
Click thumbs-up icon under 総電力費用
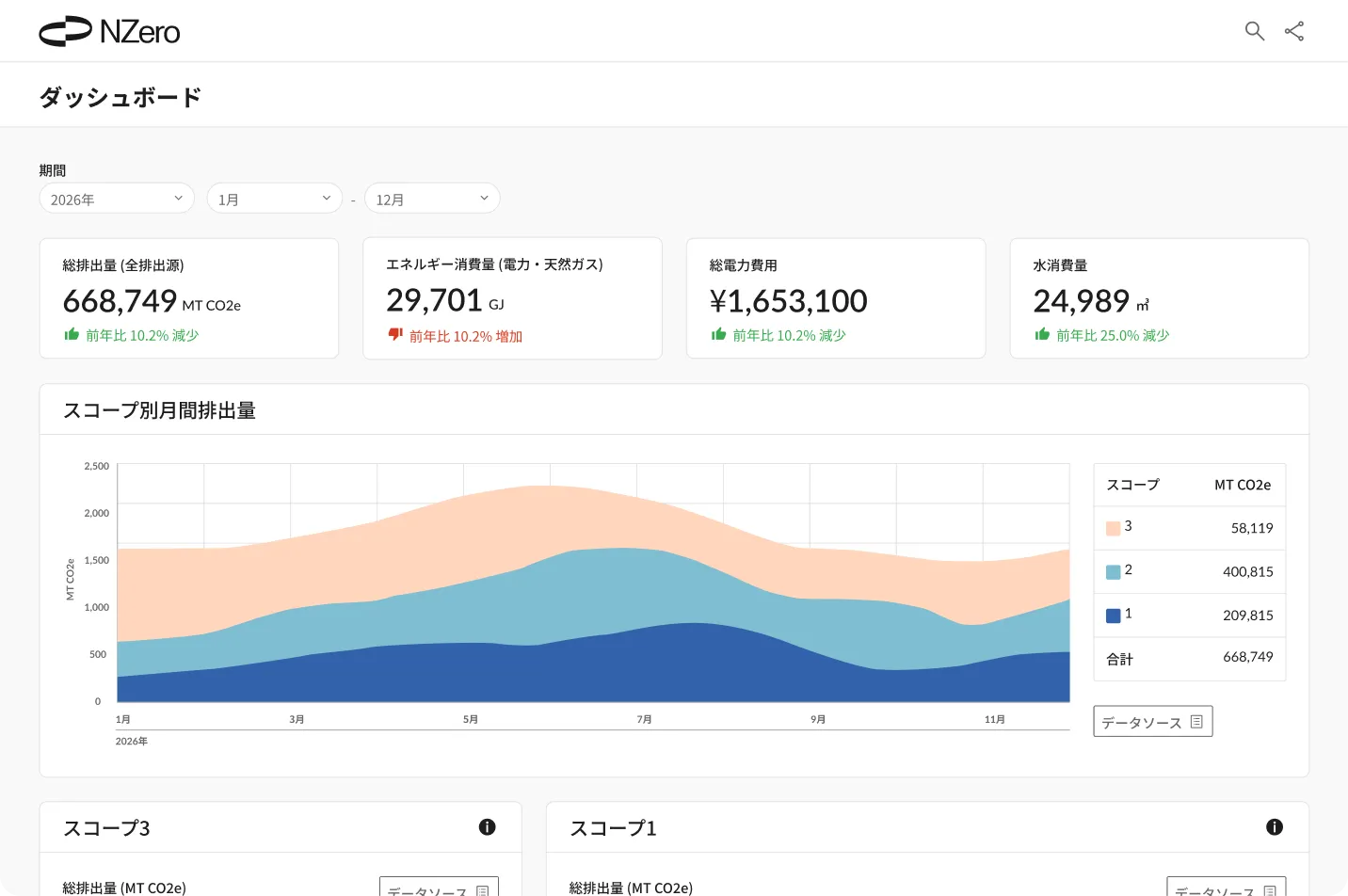pos(718,334)
